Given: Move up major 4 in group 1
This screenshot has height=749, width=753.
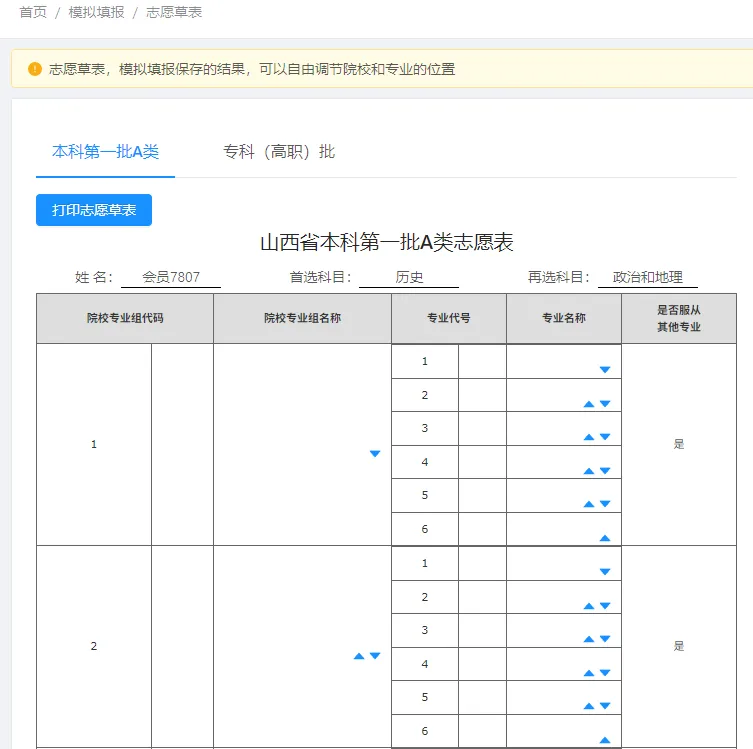Looking at the screenshot, I should (589, 471).
